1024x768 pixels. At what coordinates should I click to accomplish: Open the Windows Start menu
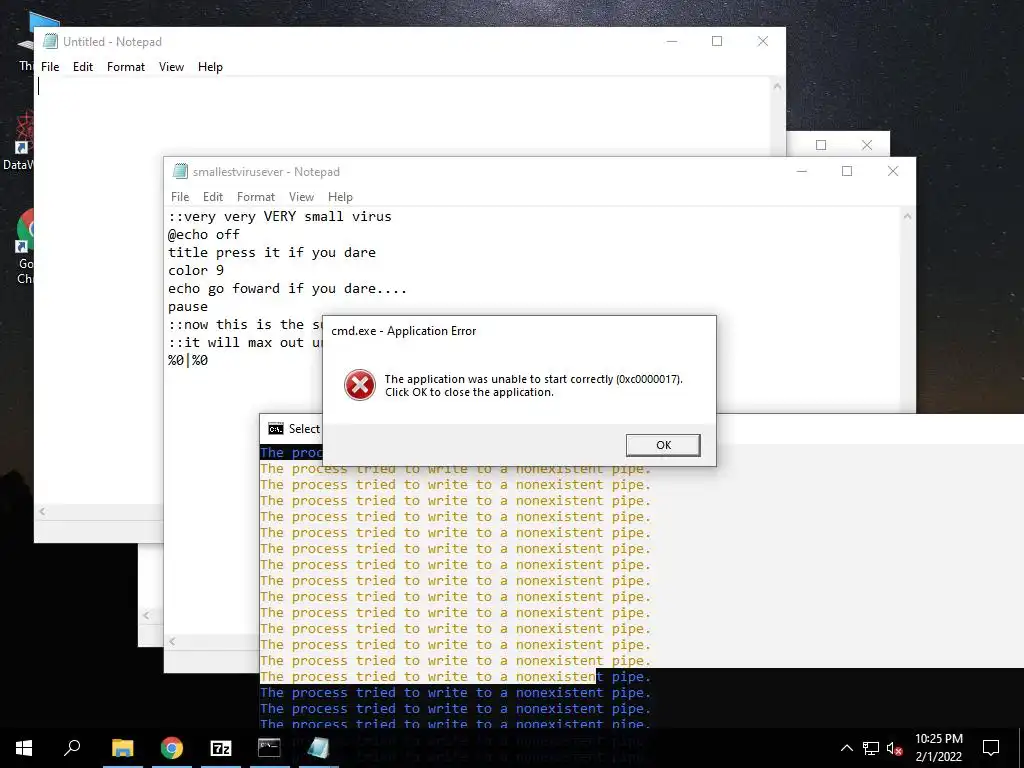click(x=24, y=748)
